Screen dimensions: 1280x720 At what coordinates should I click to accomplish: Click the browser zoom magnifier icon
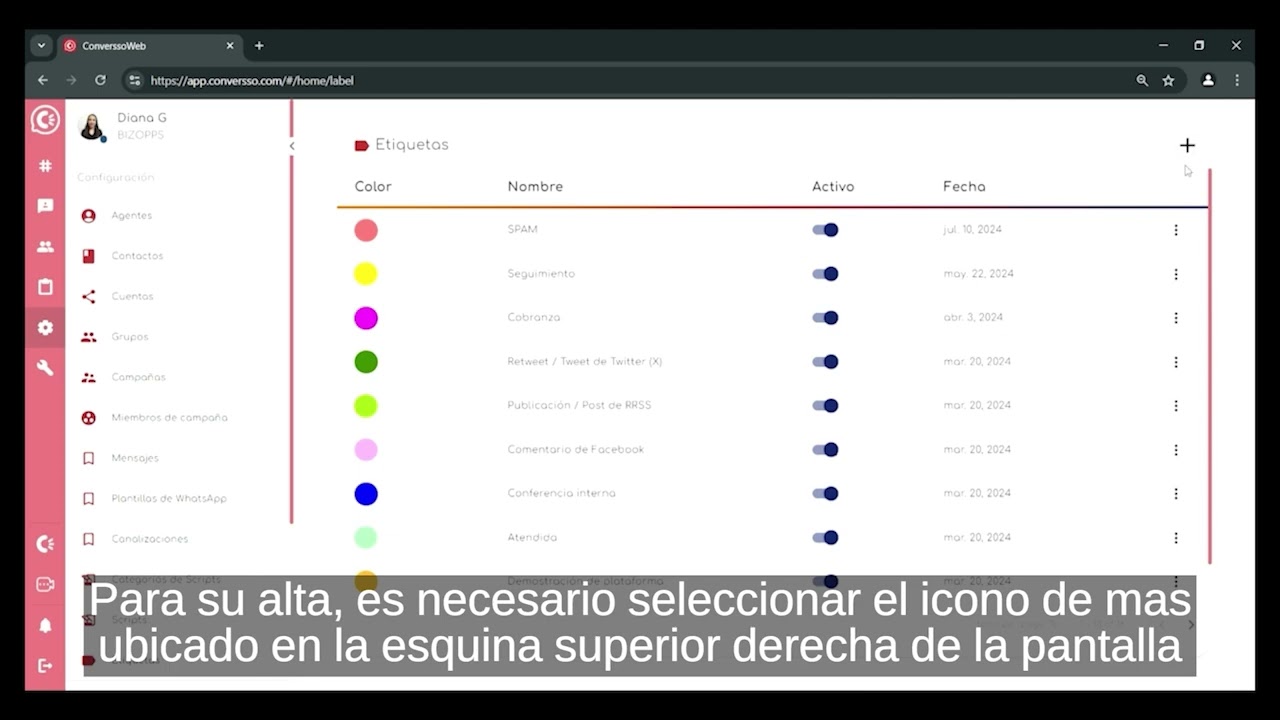[x=1142, y=80]
